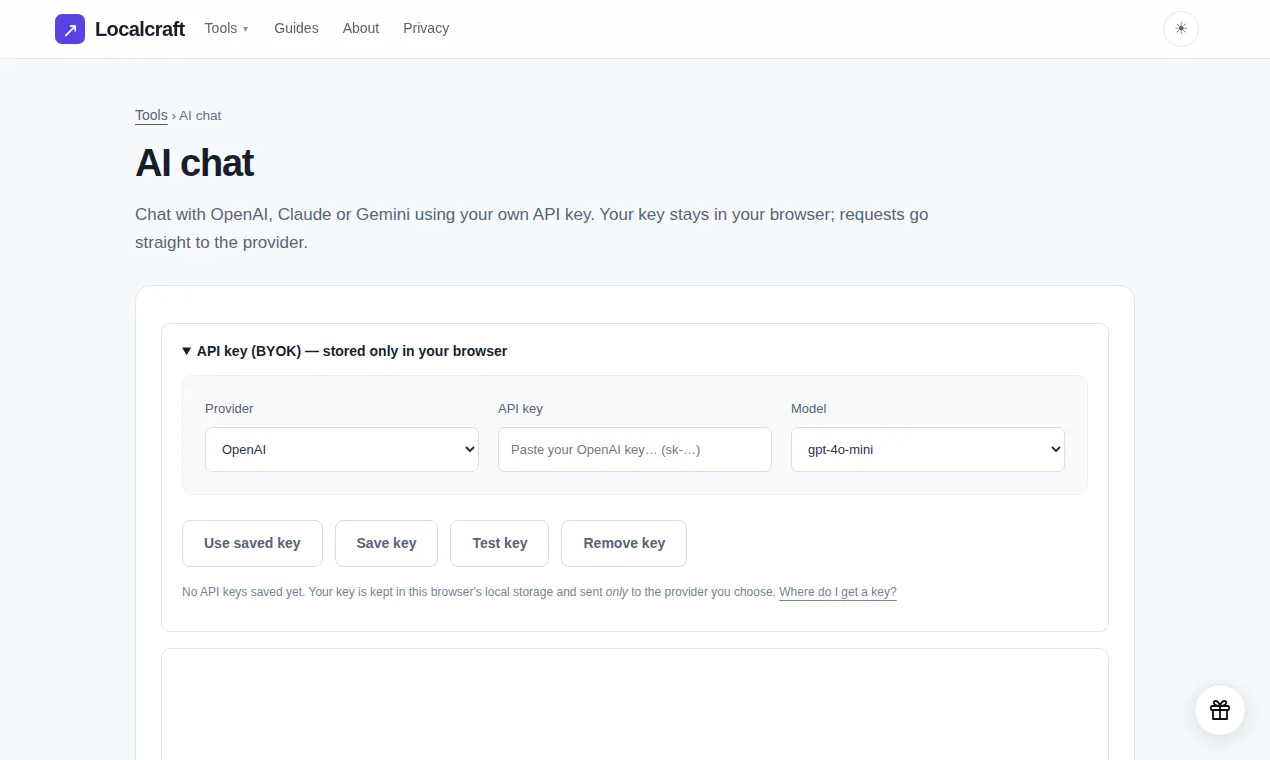Image resolution: width=1270 pixels, height=760 pixels.
Task: Open the Privacy page
Action: point(426,28)
